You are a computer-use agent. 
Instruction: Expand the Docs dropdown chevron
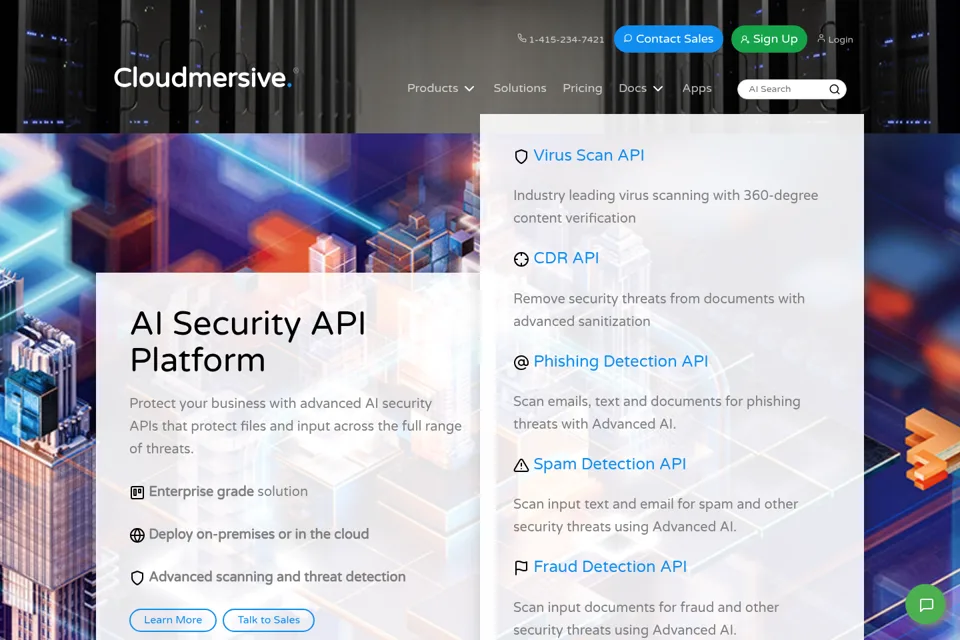658,89
